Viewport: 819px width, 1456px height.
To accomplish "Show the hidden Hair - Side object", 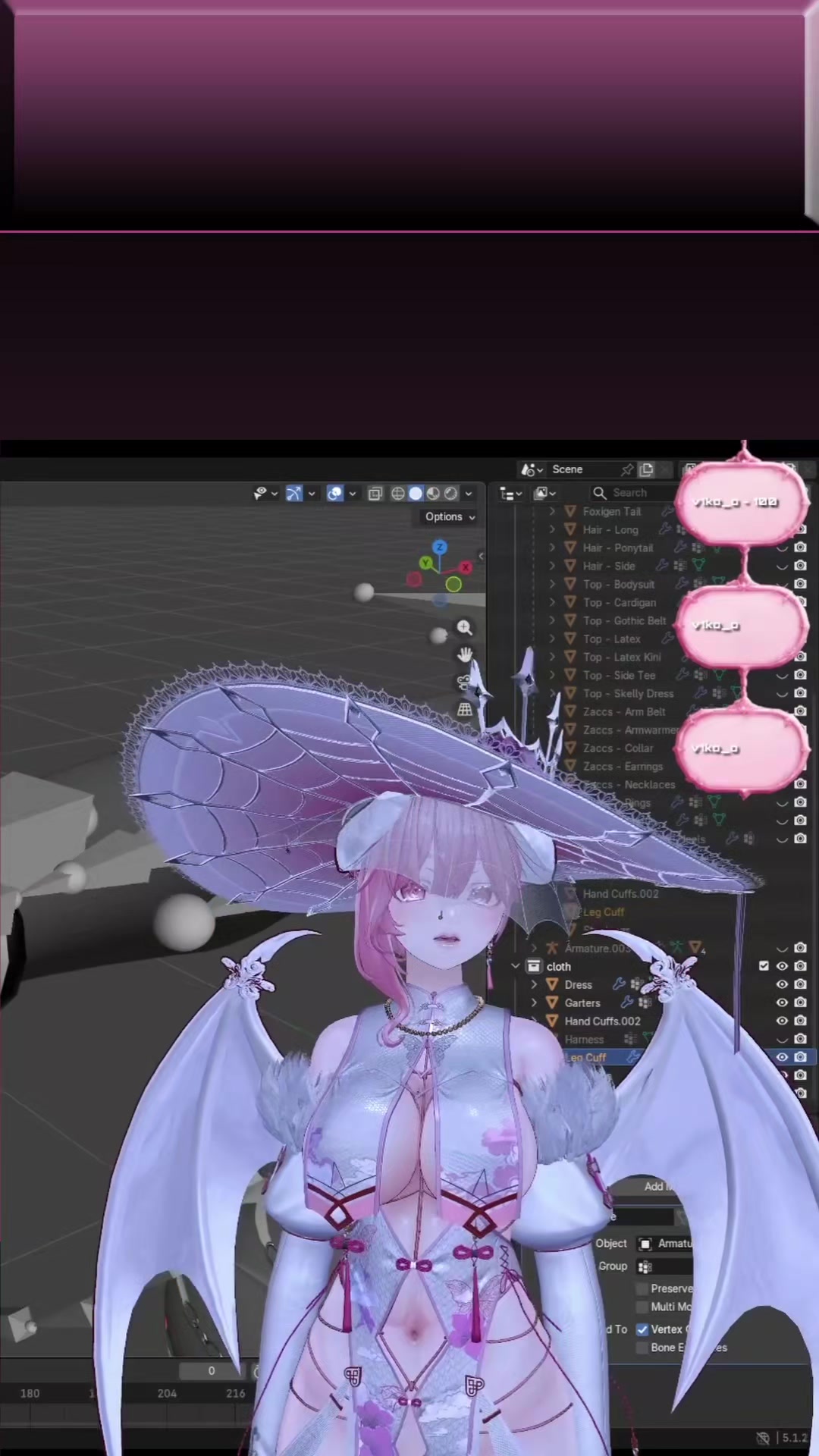I will [782, 566].
